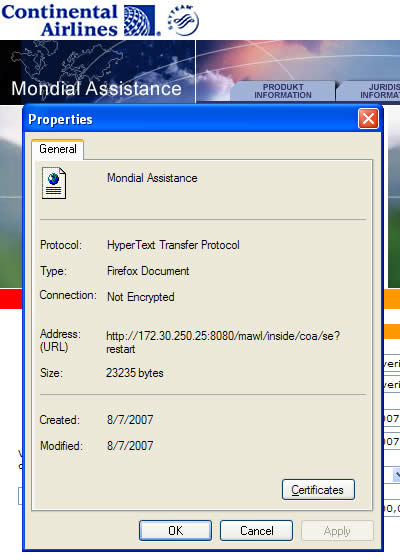Click the web document globe icon

coord(54,183)
